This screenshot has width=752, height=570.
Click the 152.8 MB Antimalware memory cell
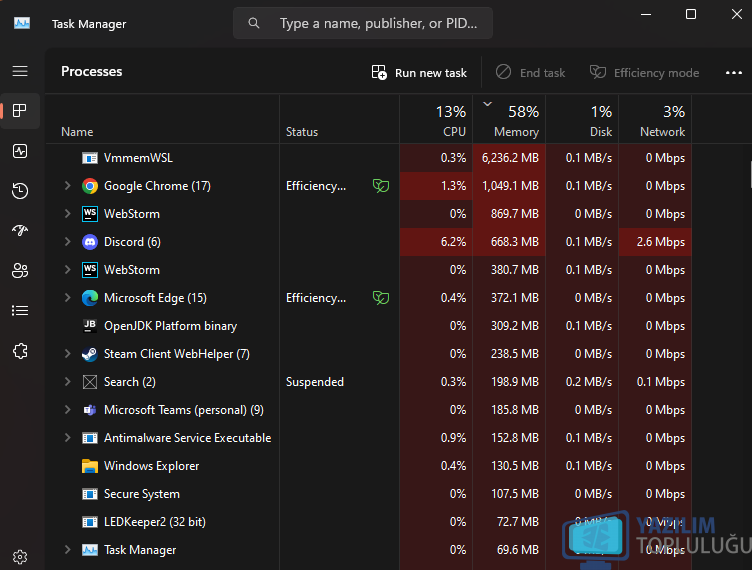(x=509, y=438)
